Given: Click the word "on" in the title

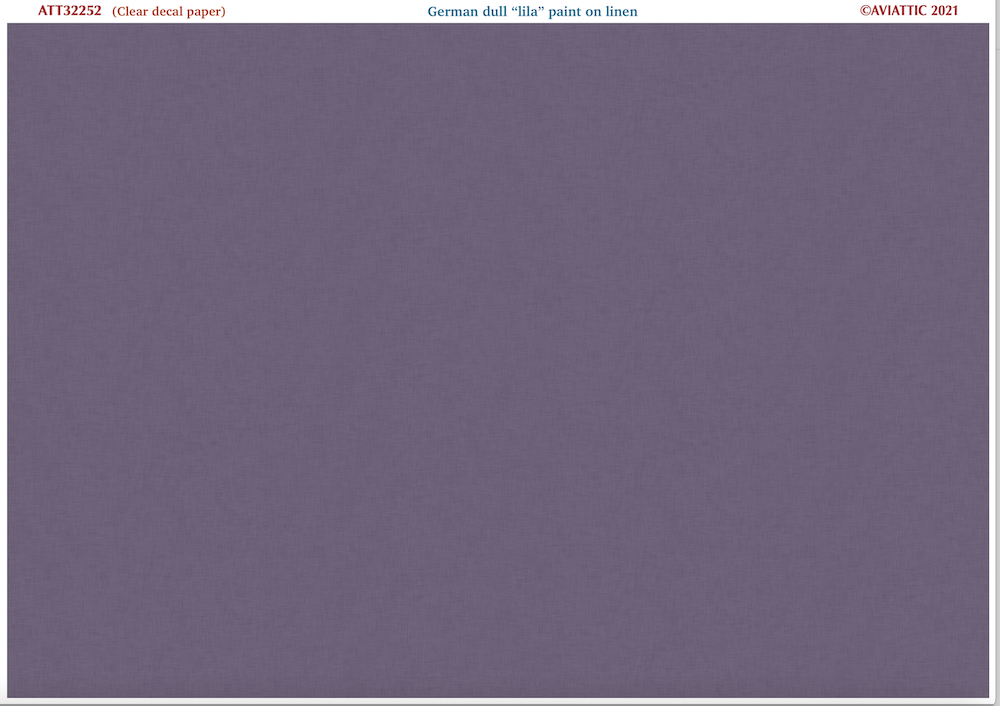Looking at the screenshot, I should (594, 12).
